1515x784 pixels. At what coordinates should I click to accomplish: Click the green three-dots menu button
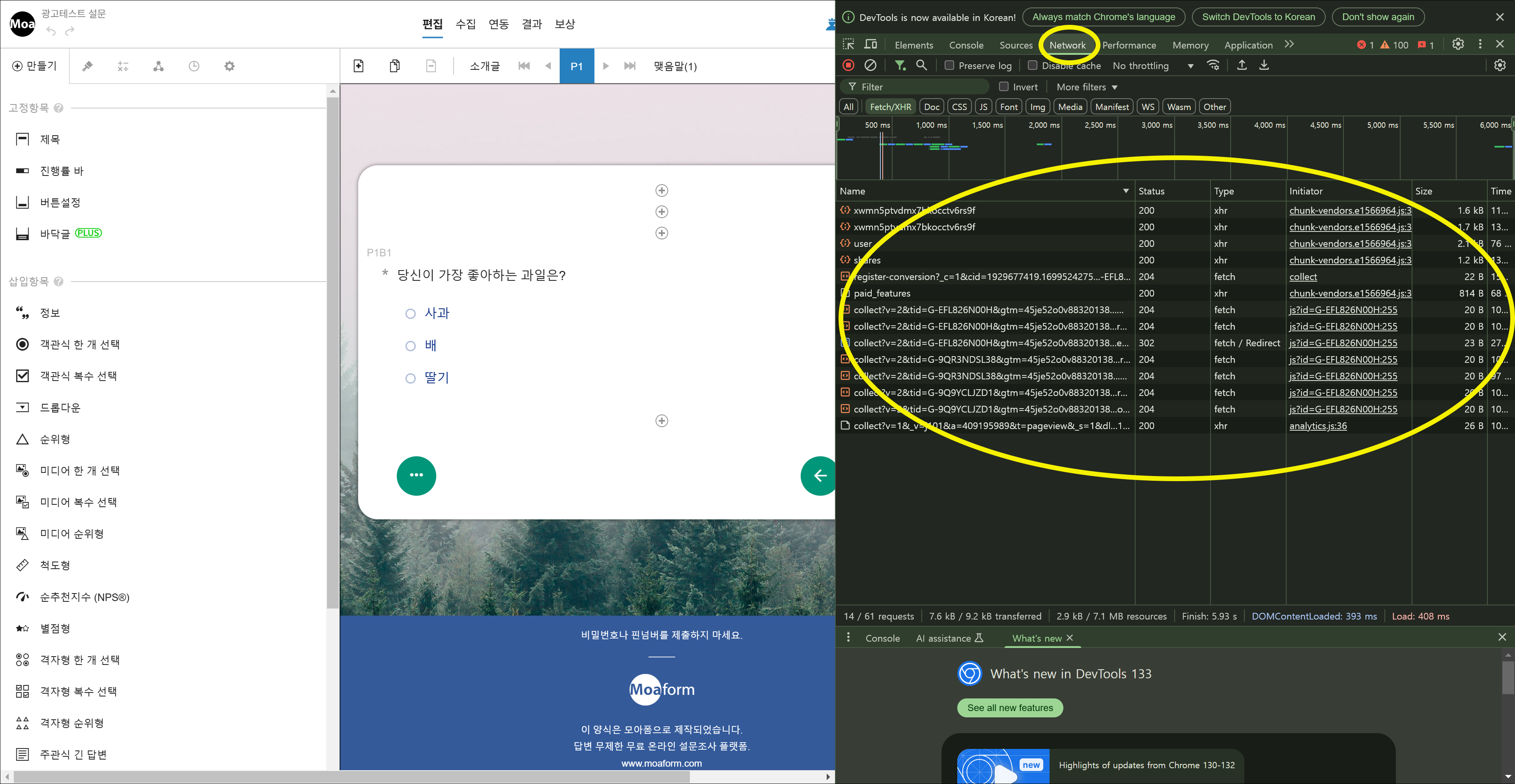[x=417, y=475]
